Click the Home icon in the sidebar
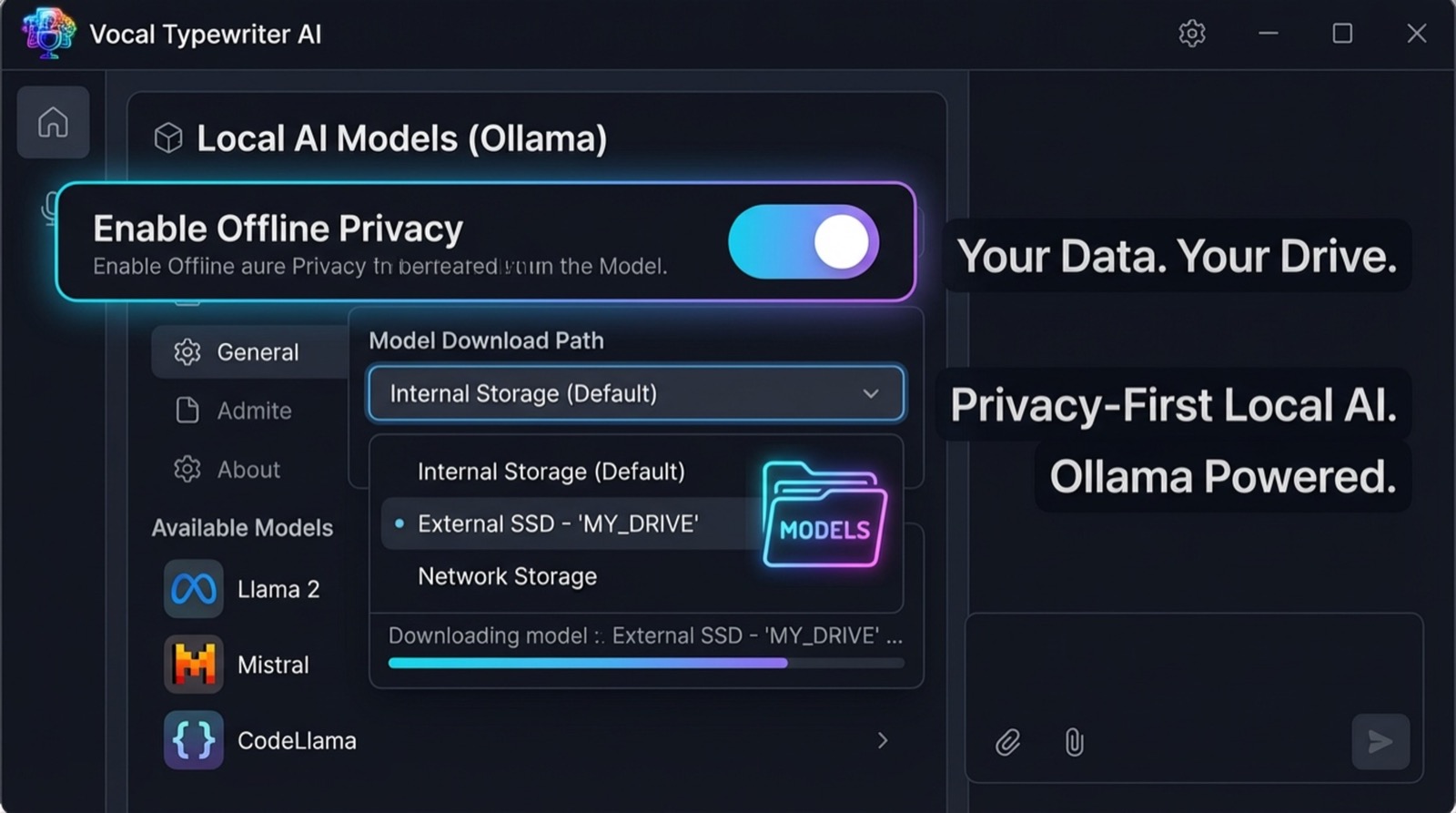1456x813 pixels. tap(53, 122)
